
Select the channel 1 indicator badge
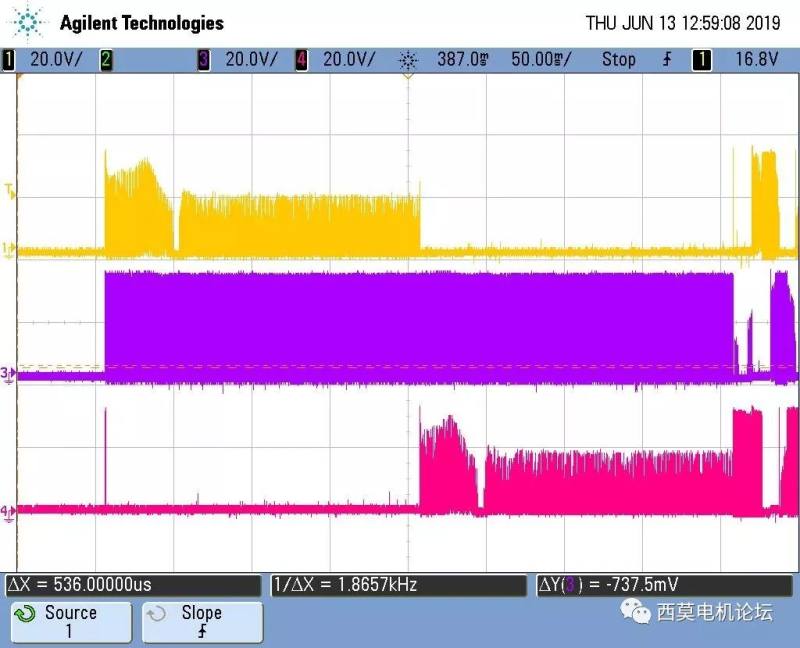click(x=10, y=60)
